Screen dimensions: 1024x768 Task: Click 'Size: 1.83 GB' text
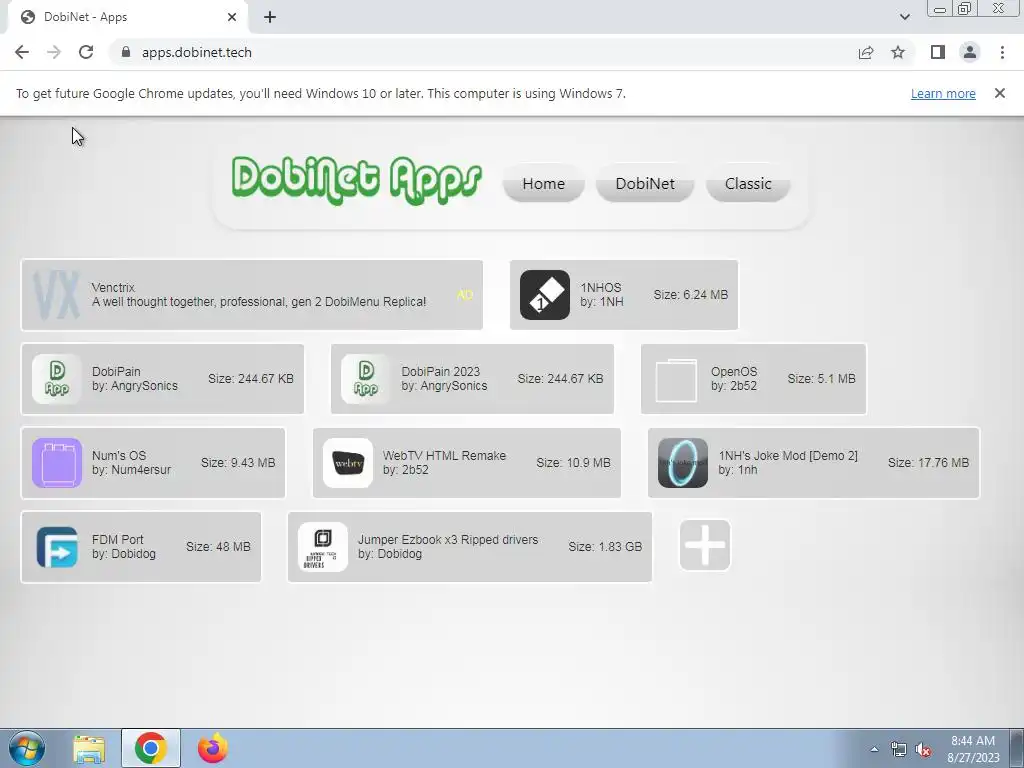coord(605,547)
